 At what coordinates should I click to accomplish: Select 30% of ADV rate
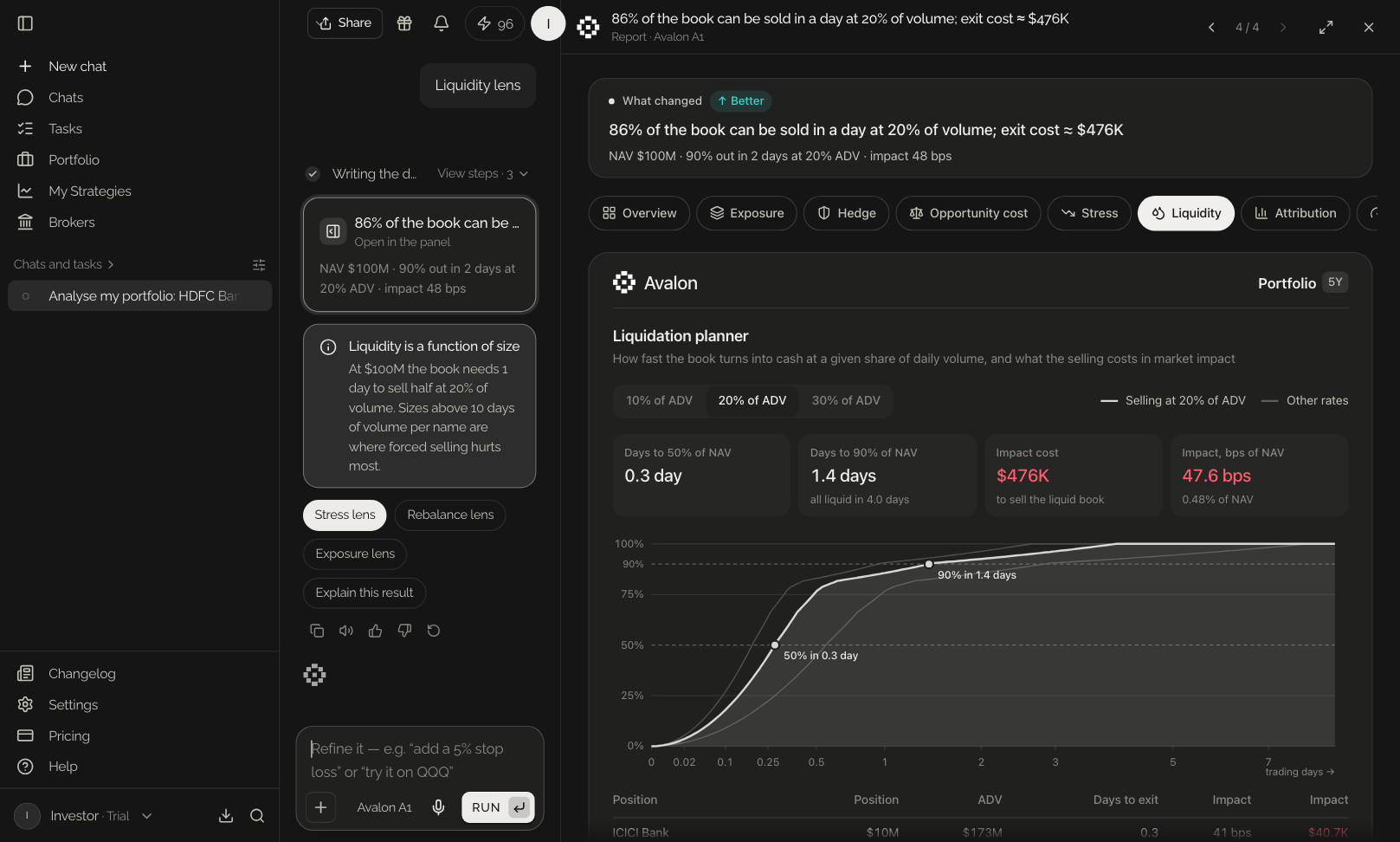846,400
